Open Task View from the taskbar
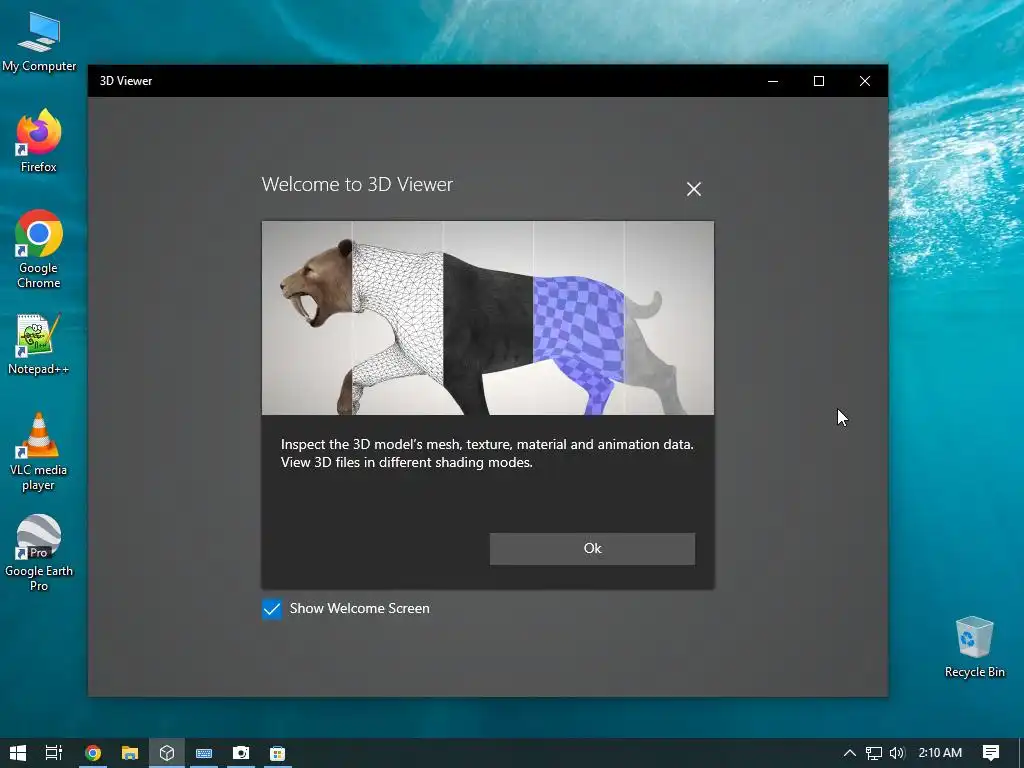Viewport: 1024px width, 768px height. (x=54, y=753)
